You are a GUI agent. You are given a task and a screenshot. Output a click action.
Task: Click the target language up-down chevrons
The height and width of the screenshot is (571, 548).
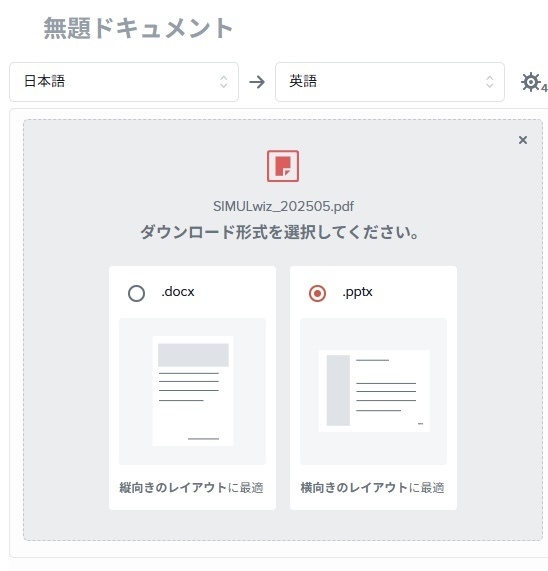490,82
